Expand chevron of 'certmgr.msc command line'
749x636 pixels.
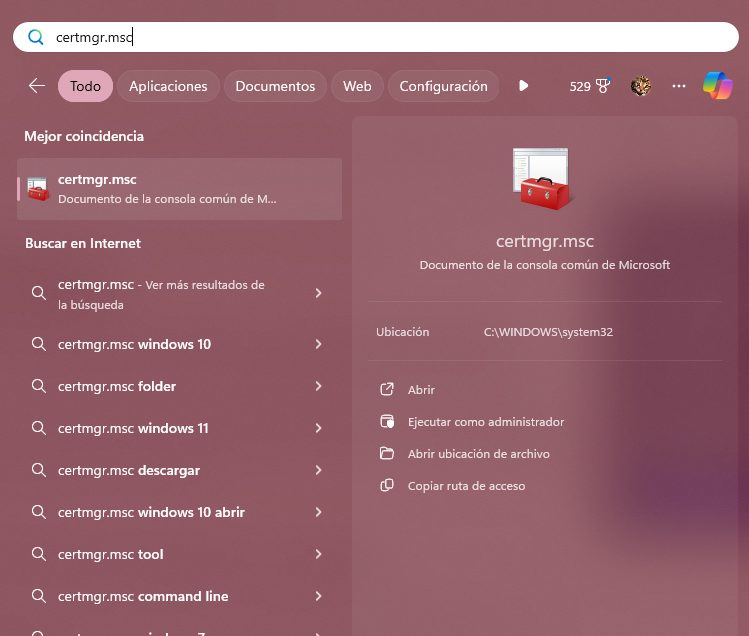(x=318, y=596)
